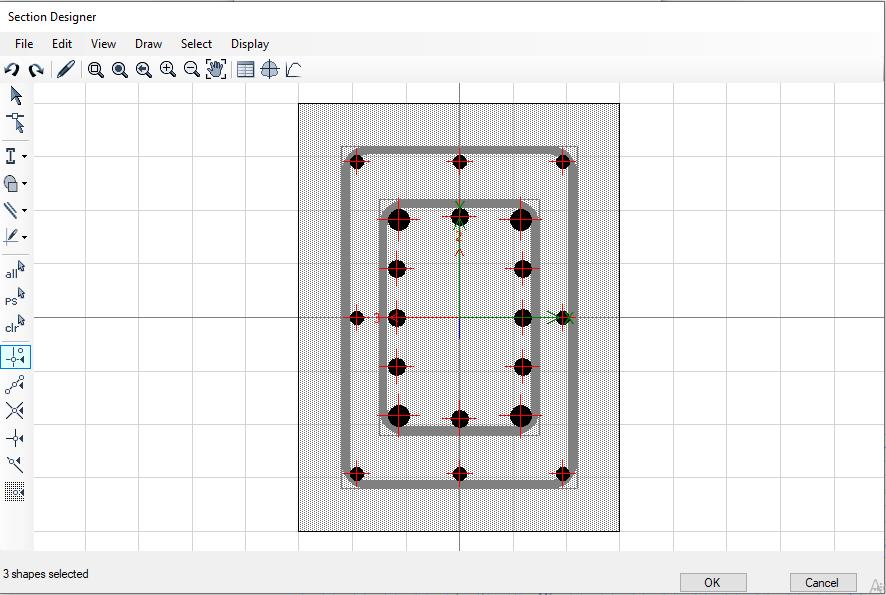This screenshot has width=886, height=595.
Task: Open the File menu
Action: [x=24, y=44]
